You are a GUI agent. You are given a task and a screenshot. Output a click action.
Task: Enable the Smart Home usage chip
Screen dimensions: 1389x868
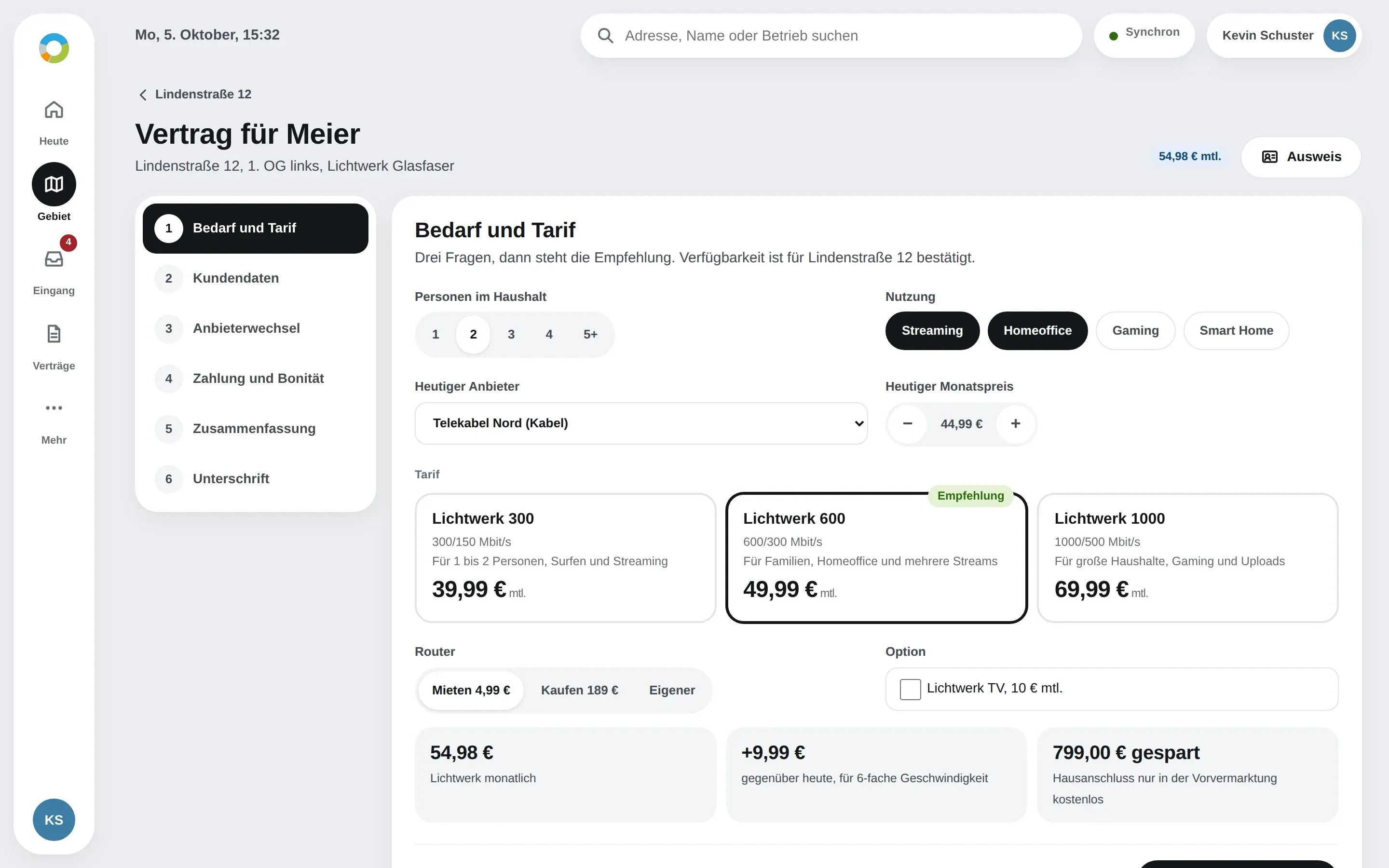pyautogui.click(x=1236, y=331)
